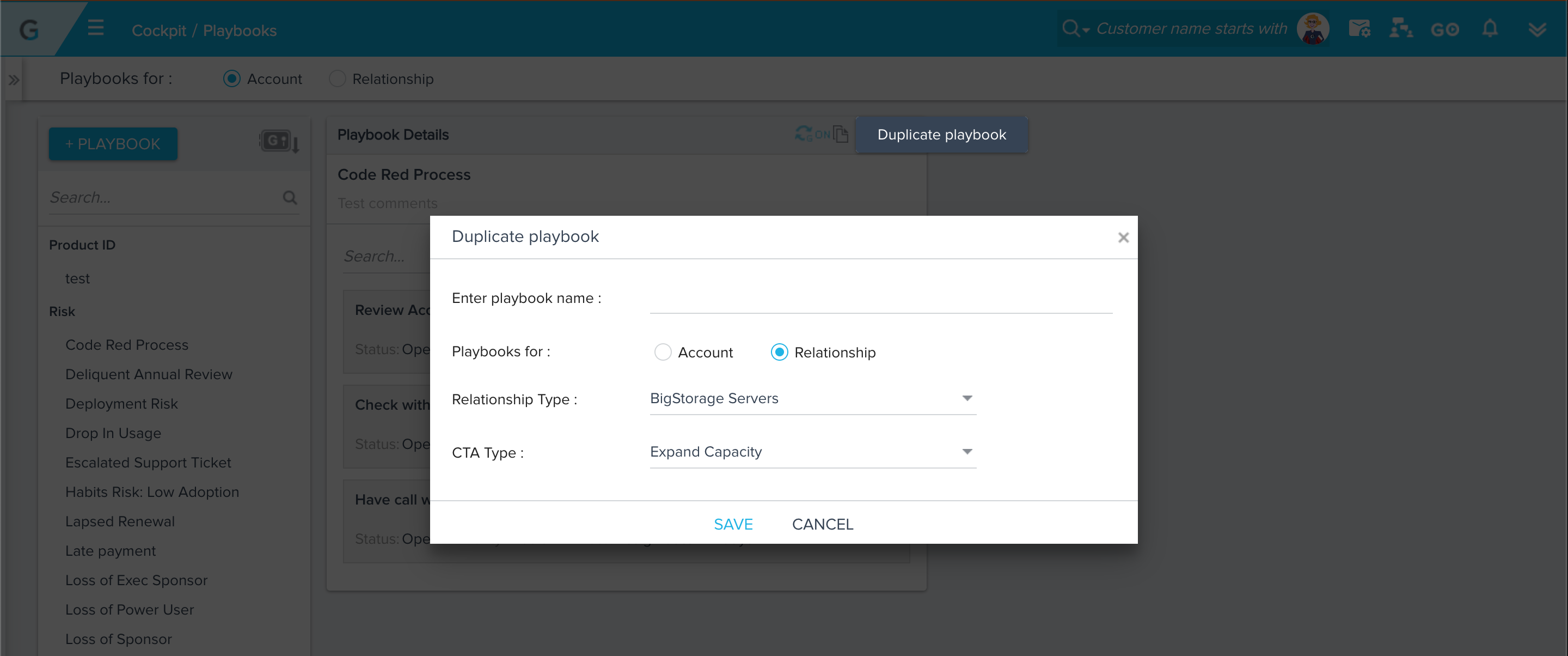Focus the playbook list Search field
Image resolution: width=1568 pixels, height=656 pixels.
point(164,197)
